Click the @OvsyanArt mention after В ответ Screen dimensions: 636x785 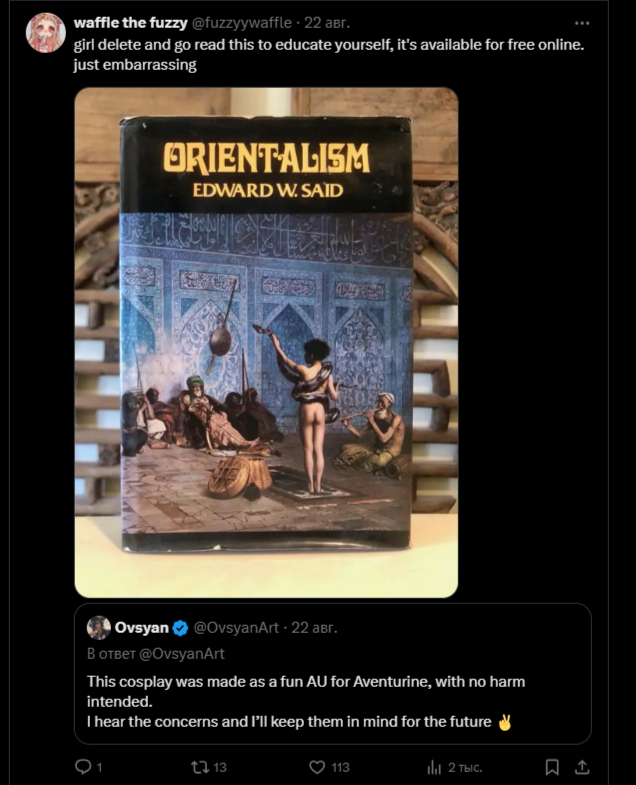[181, 654]
